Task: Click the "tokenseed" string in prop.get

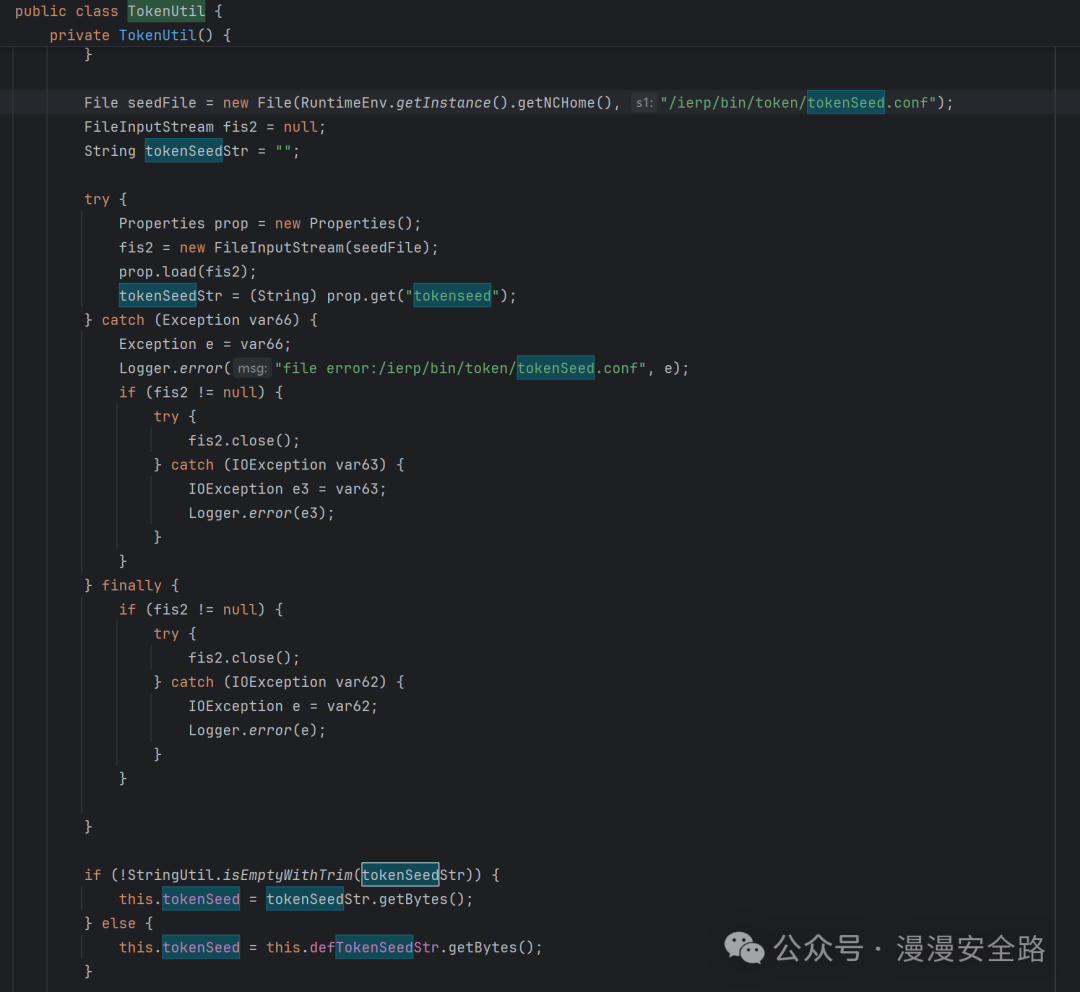Action: click(452, 296)
